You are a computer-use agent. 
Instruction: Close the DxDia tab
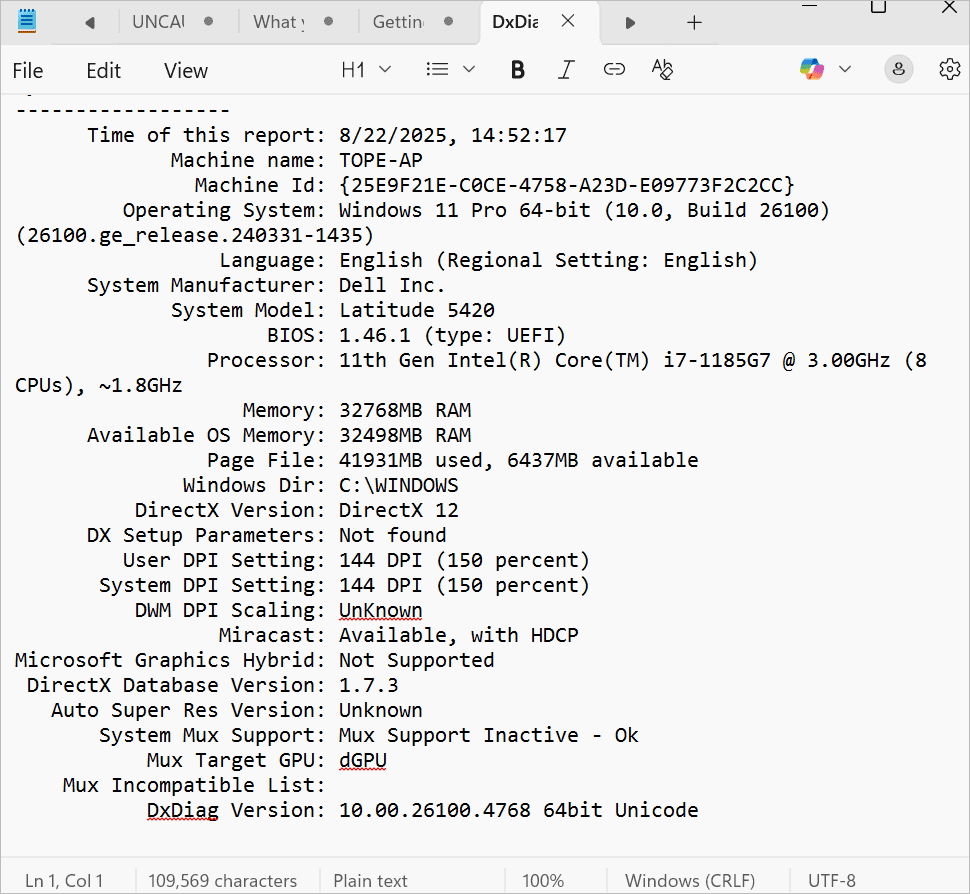click(x=568, y=21)
